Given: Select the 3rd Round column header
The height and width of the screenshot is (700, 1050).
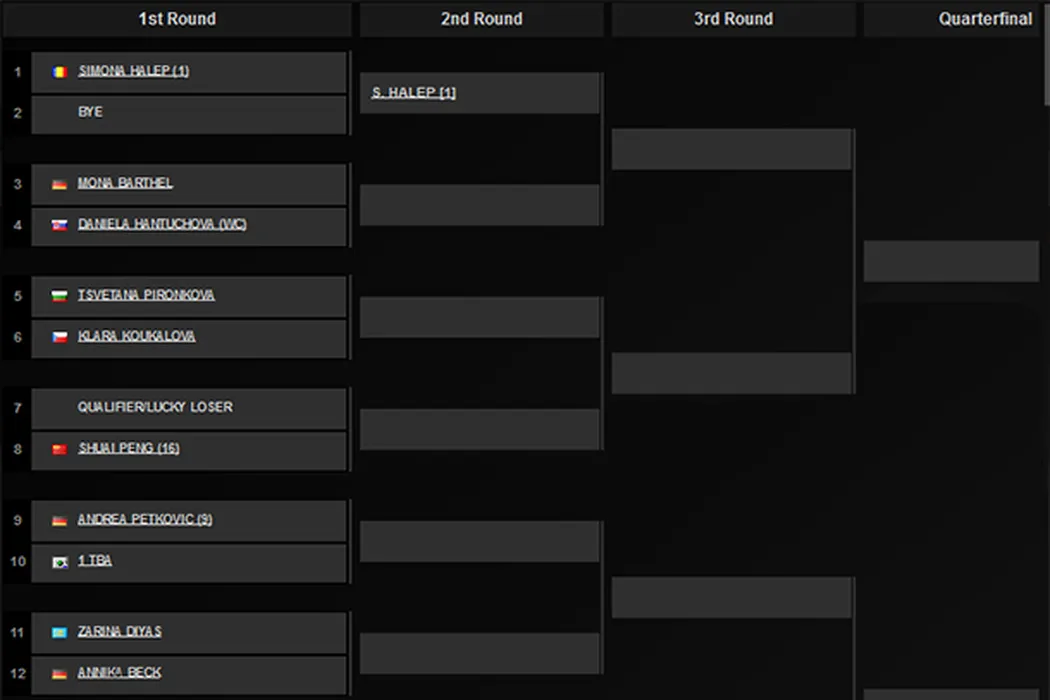Looking at the screenshot, I should point(733,19).
